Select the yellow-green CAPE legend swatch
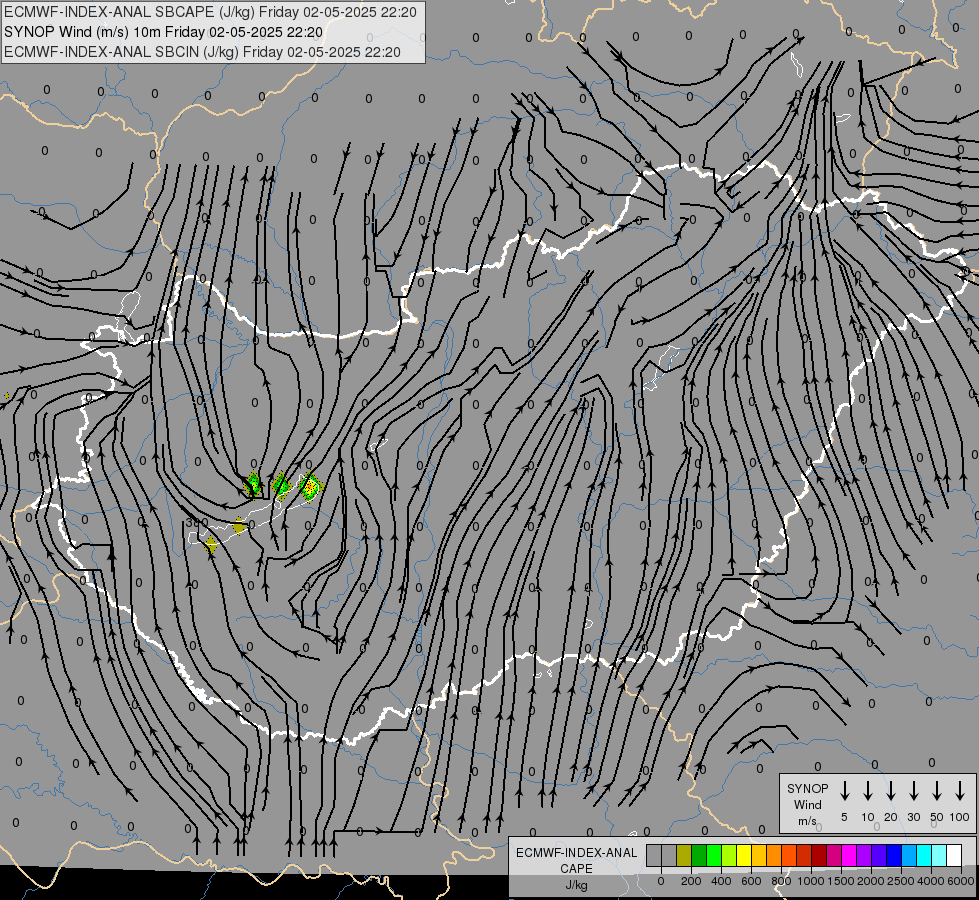Viewport: 979px width, 900px height. (729, 856)
